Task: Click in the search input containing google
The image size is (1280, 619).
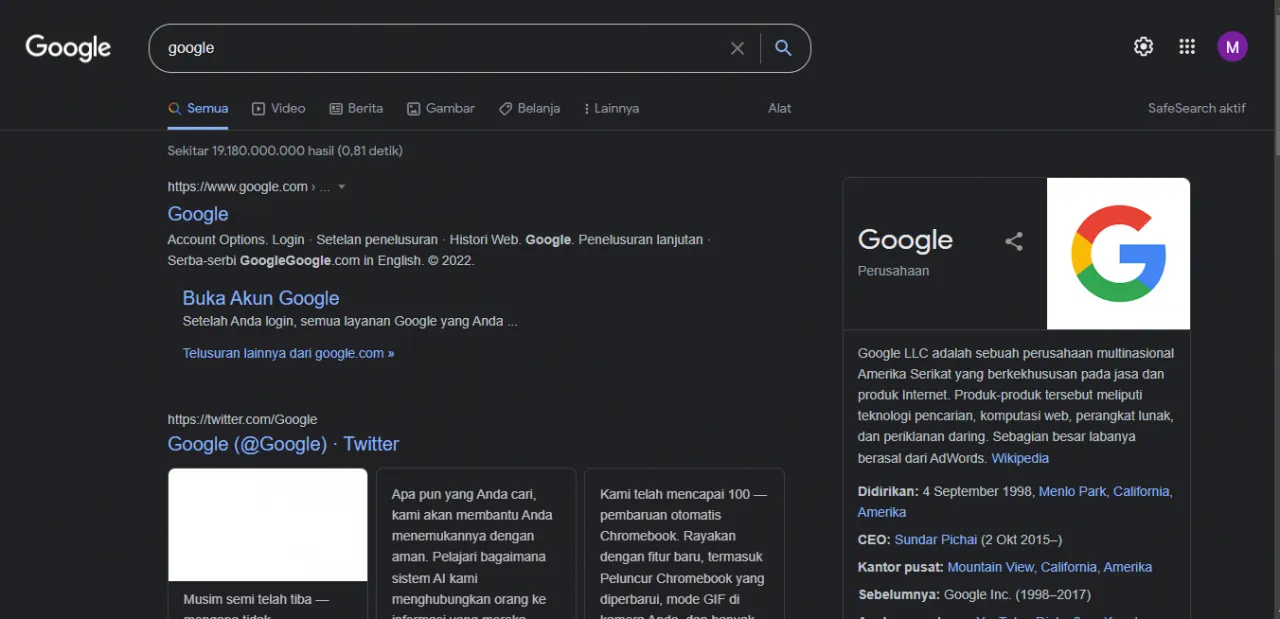Action: point(440,48)
